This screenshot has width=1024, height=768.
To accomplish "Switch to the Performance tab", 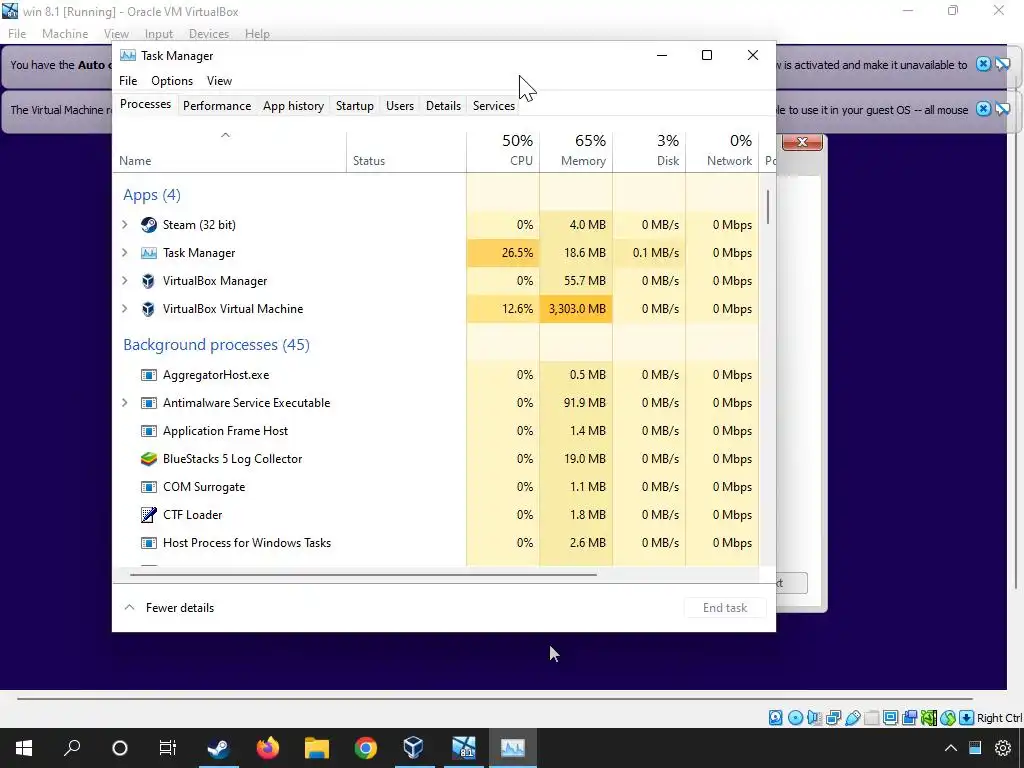I will 217,106.
